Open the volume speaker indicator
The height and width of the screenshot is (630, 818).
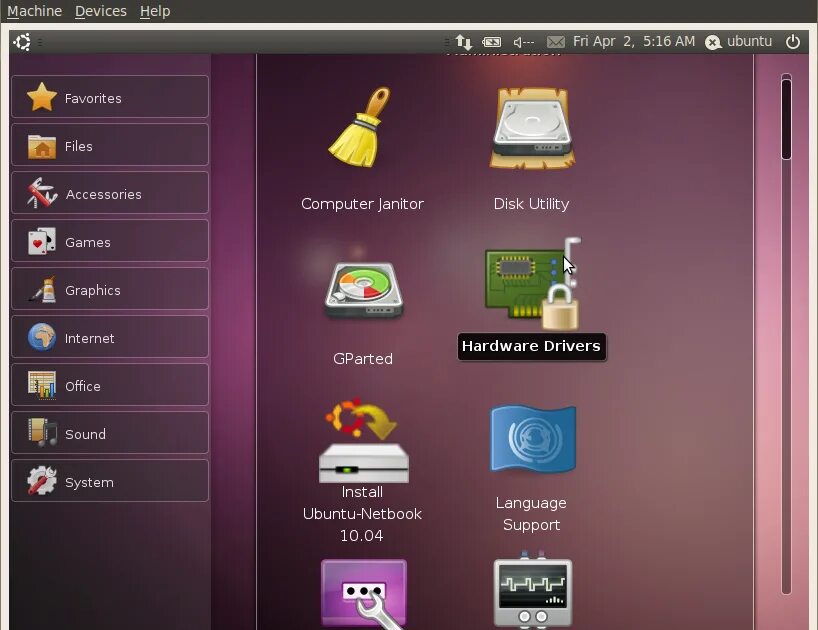pos(523,42)
